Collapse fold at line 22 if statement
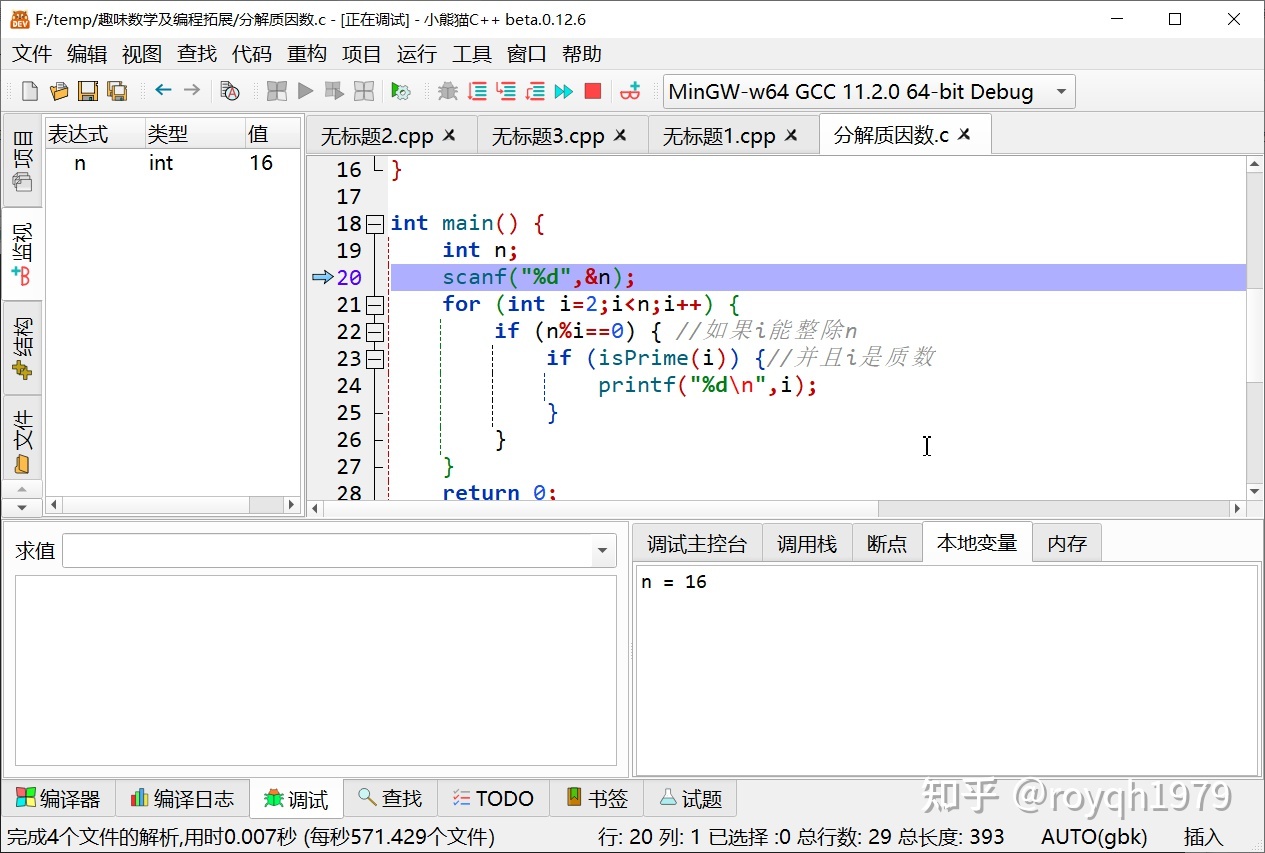Image resolution: width=1265 pixels, height=853 pixels. (375, 332)
